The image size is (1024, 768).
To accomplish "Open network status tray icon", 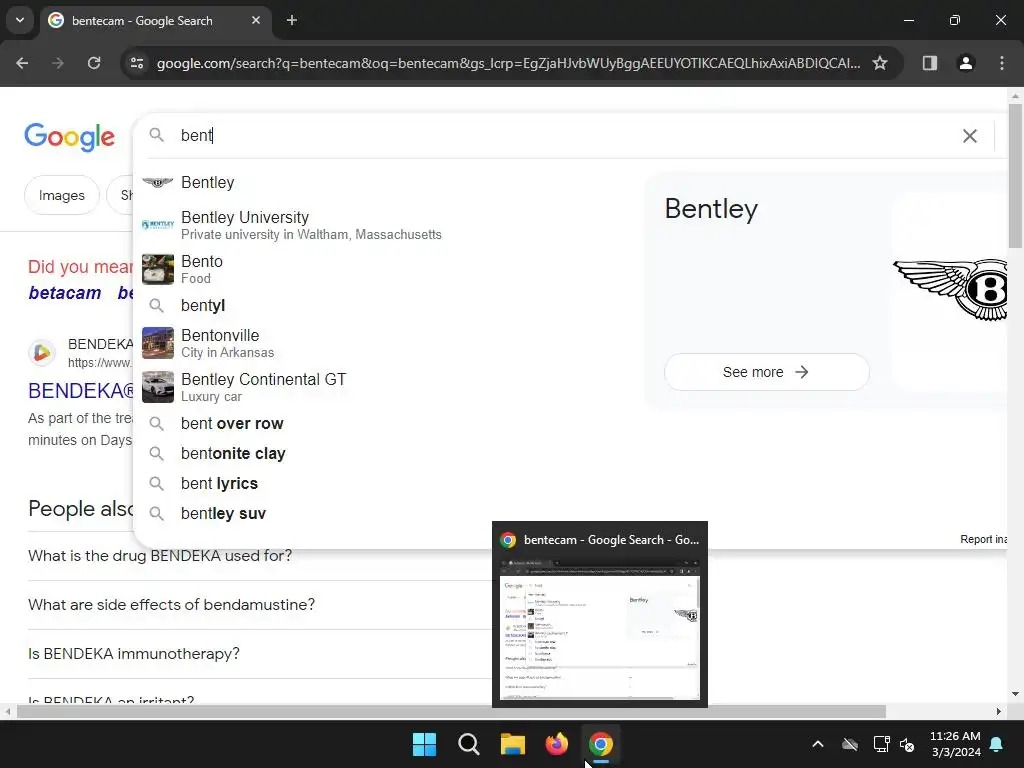I will [x=882, y=744].
